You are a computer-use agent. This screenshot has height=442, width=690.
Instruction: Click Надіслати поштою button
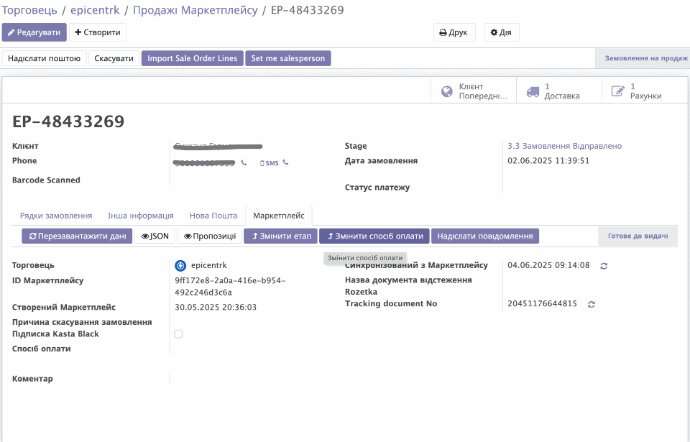[x=44, y=58]
